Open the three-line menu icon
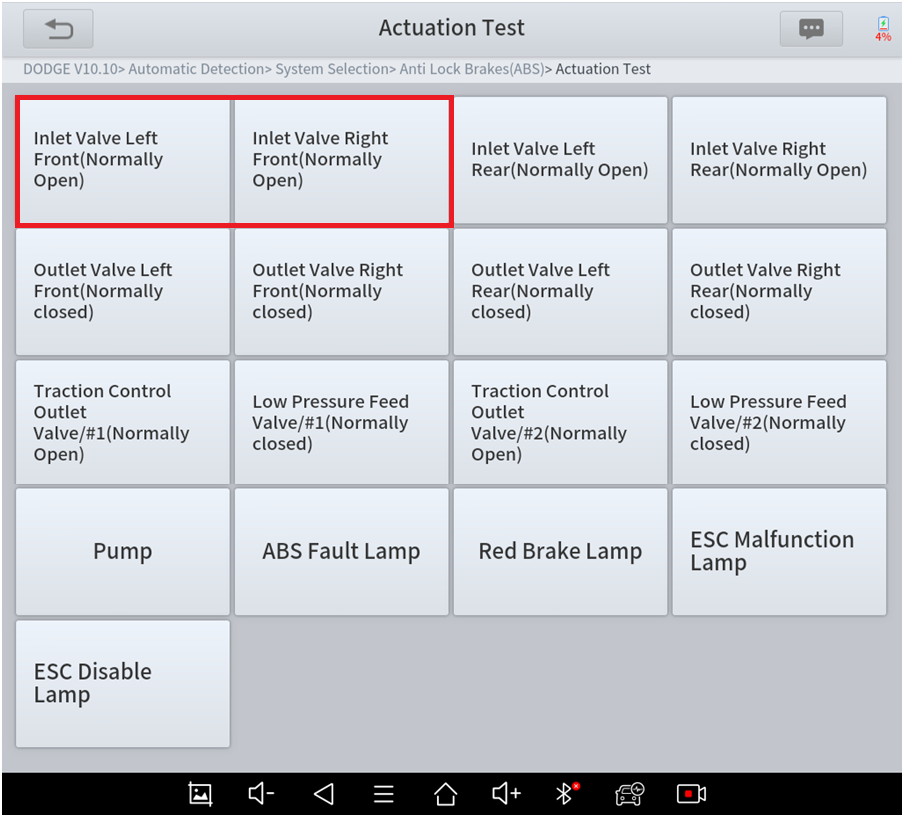904x817 pixels. pos(384,794)
